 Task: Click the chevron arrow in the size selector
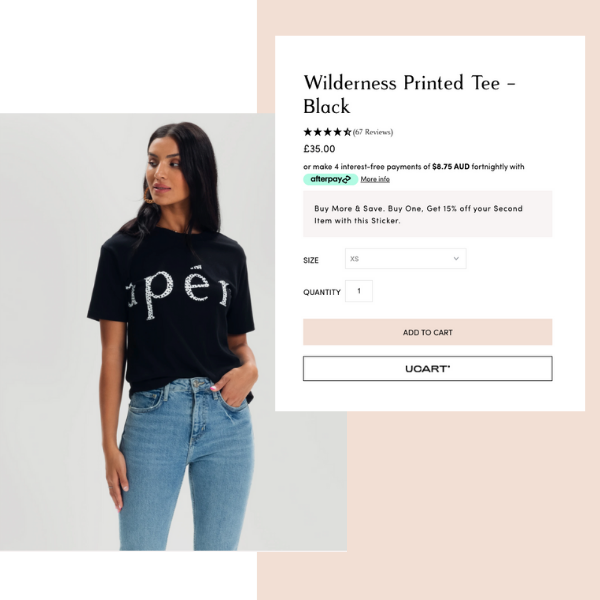(x=456, y=259)
